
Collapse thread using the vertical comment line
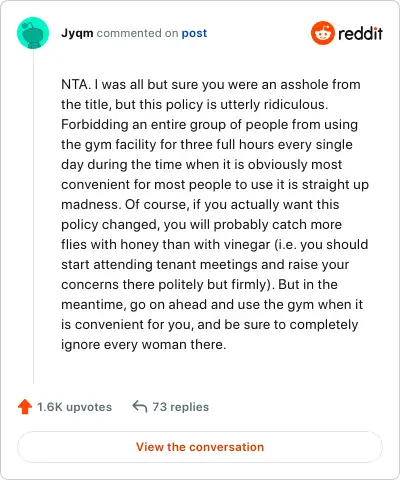33,217
